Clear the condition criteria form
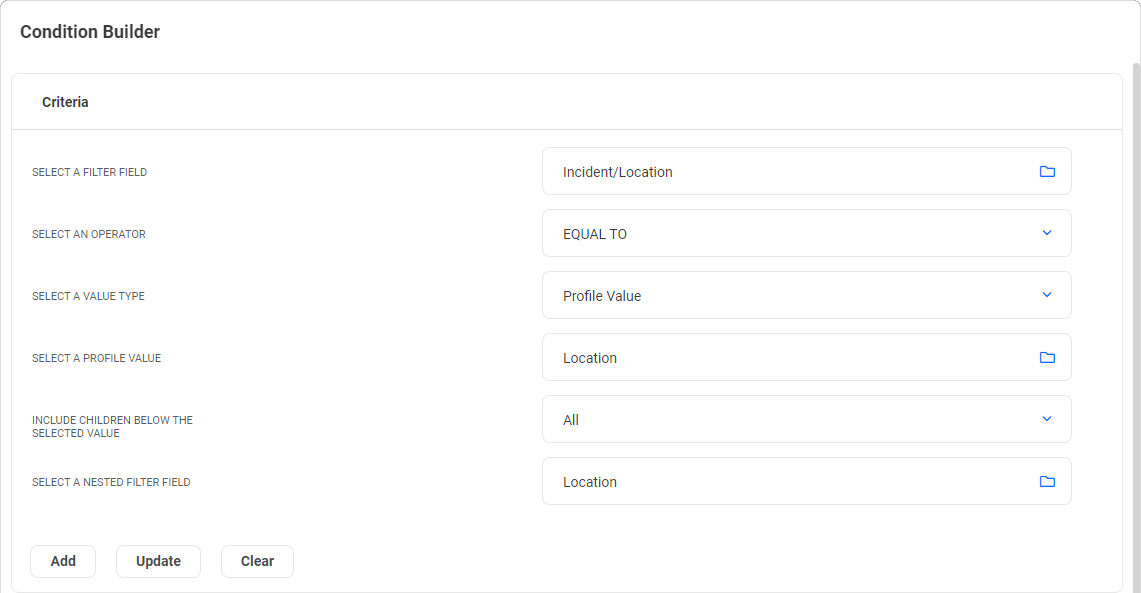This screenshot has width=1141, height=593. [257, 561]
